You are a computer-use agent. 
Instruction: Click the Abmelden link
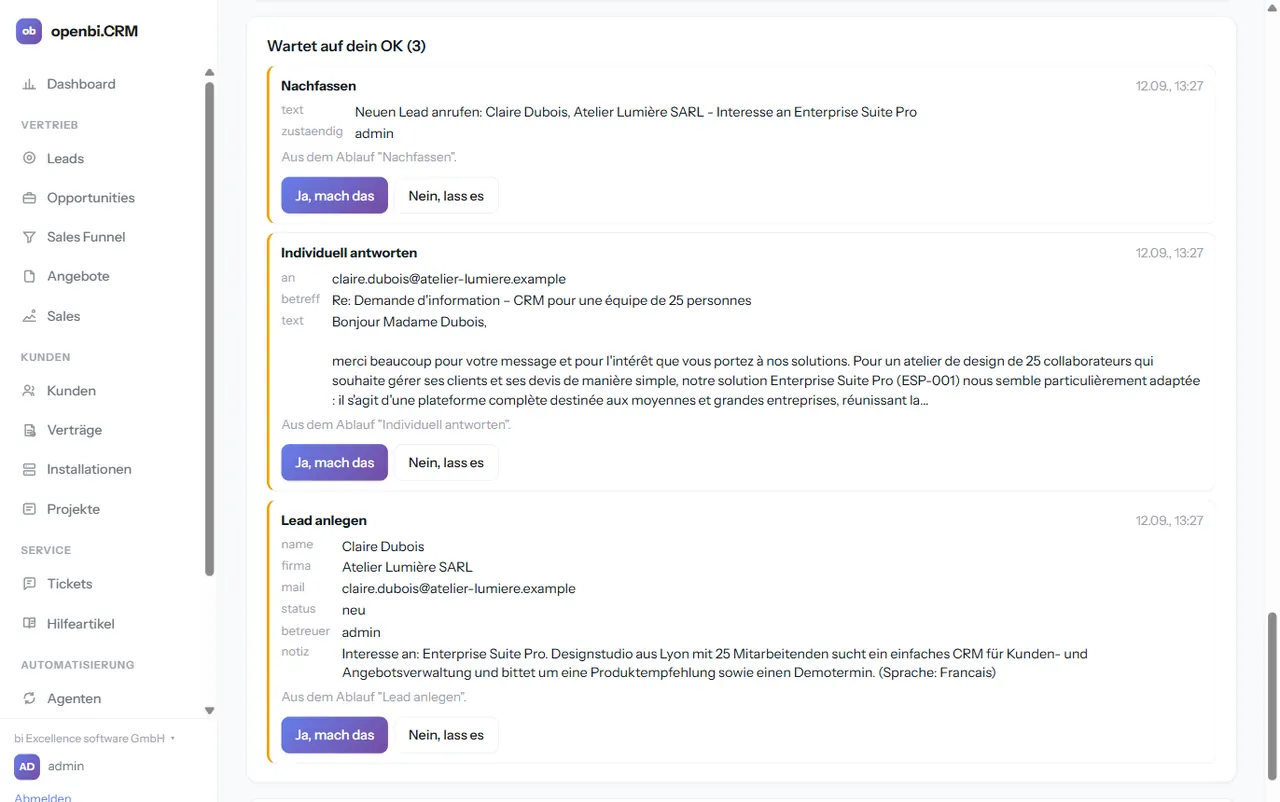coord(43,797)
